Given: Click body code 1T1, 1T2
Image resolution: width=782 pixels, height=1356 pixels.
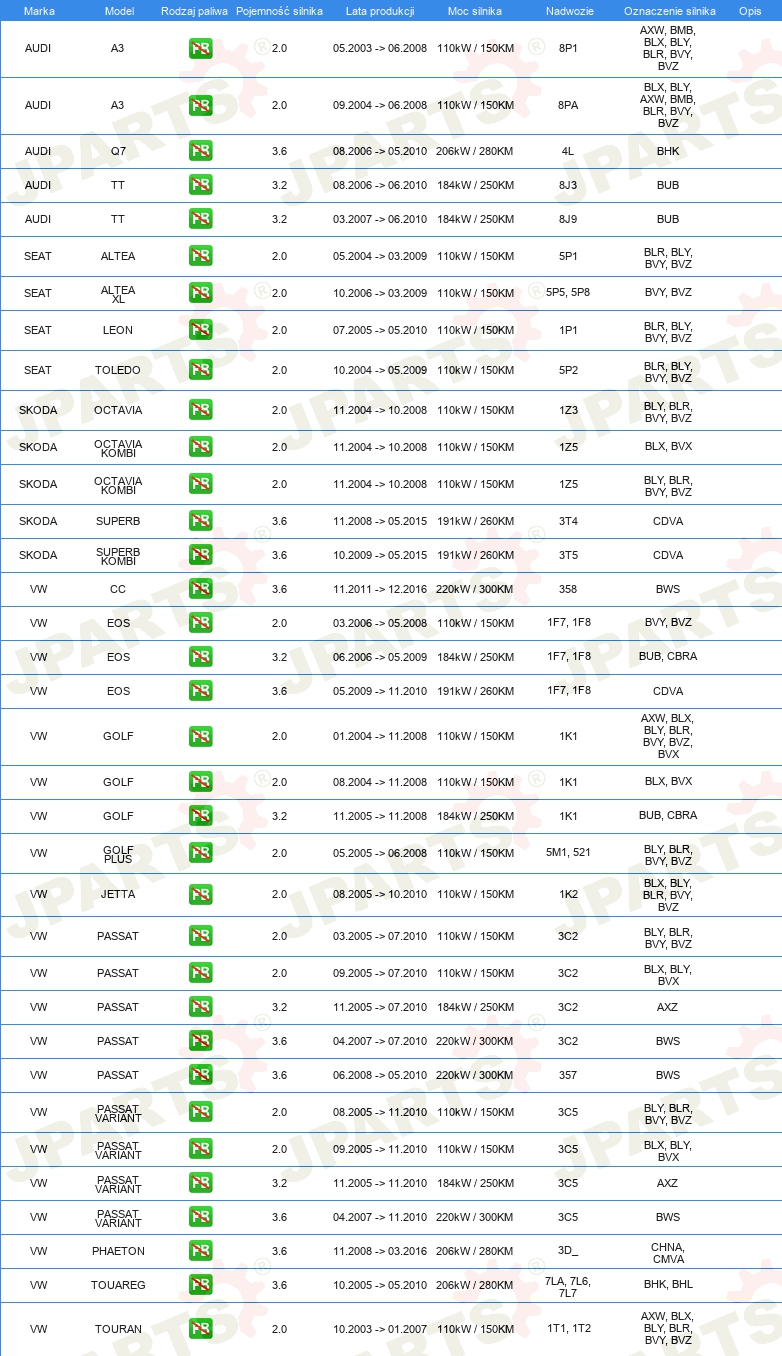Looking at the screenshot, I should tap(568, 1329).
